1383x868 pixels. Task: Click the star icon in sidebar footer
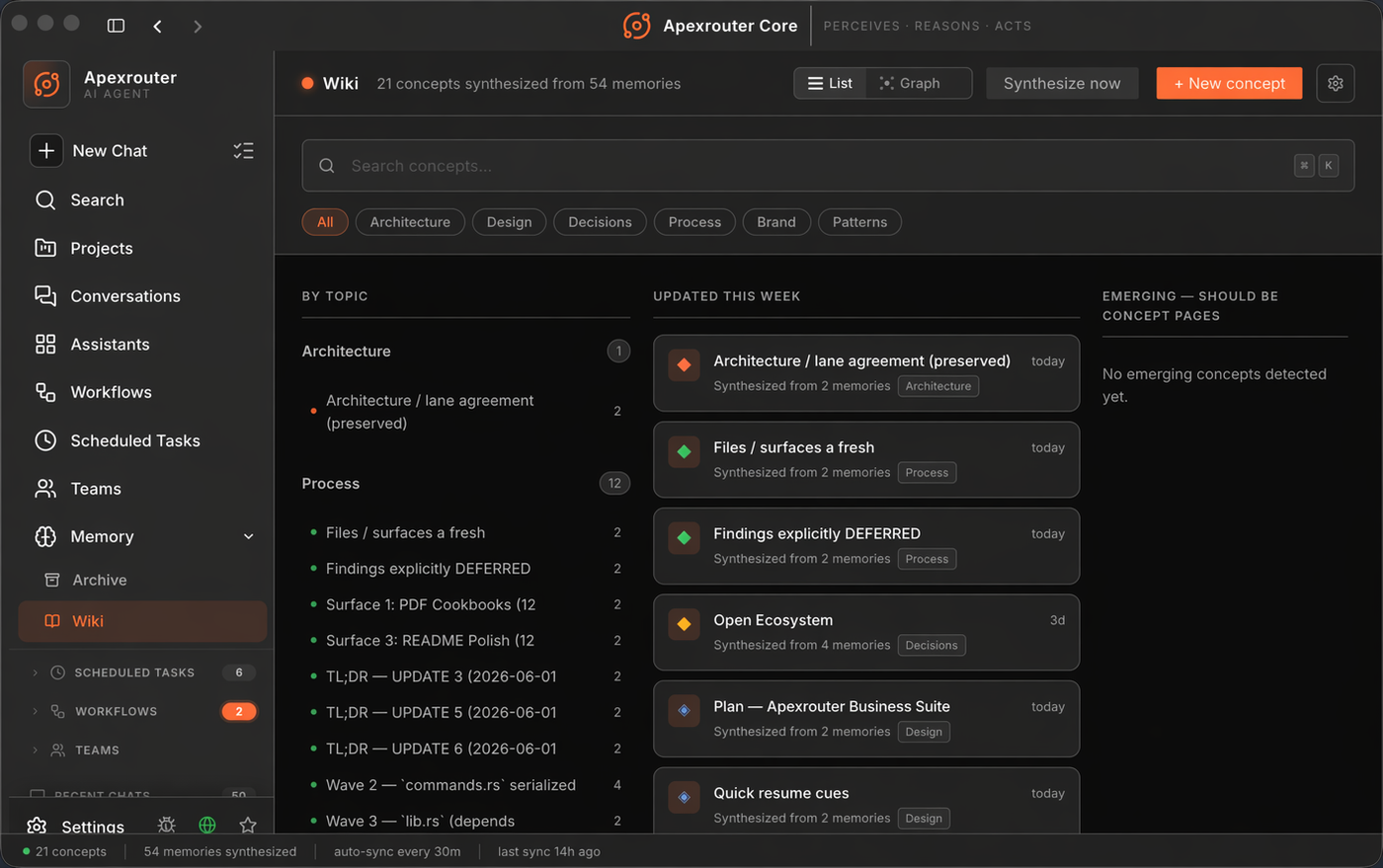(x=248, y=825)
